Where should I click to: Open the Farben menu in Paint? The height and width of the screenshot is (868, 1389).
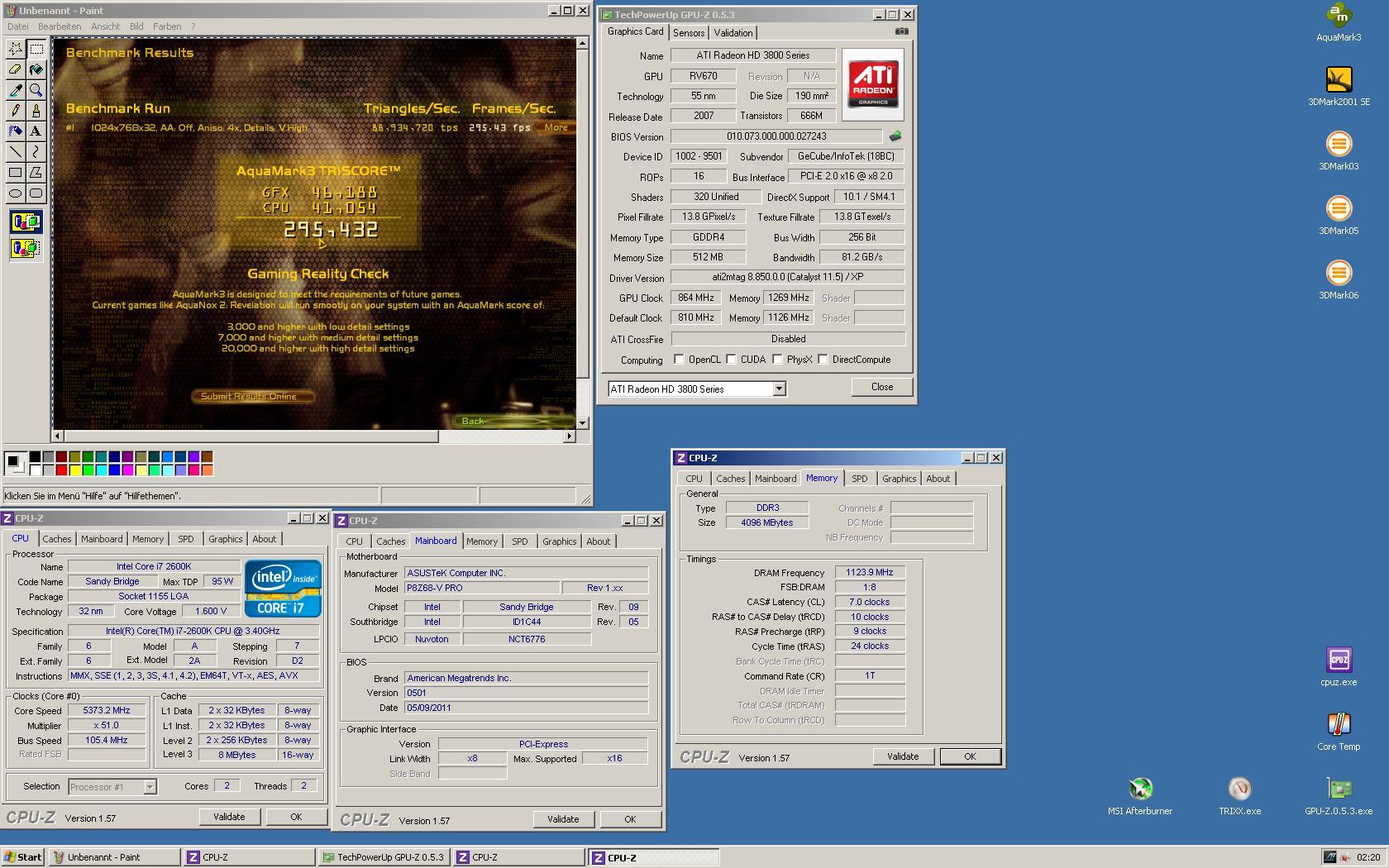click(167, 26)
